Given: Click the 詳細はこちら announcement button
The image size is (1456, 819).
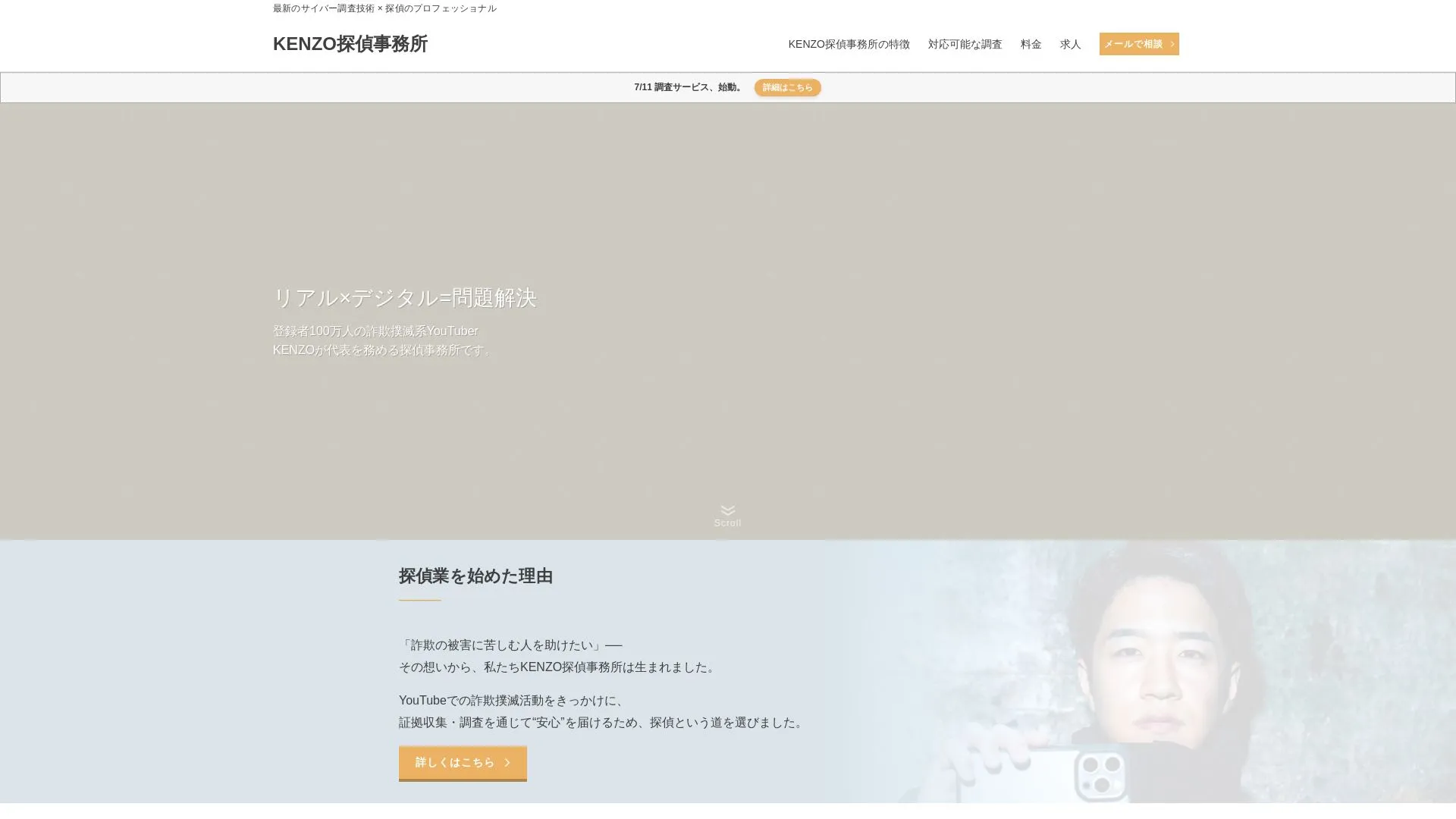Looking at the screenshot, I should tap(787, 87).
